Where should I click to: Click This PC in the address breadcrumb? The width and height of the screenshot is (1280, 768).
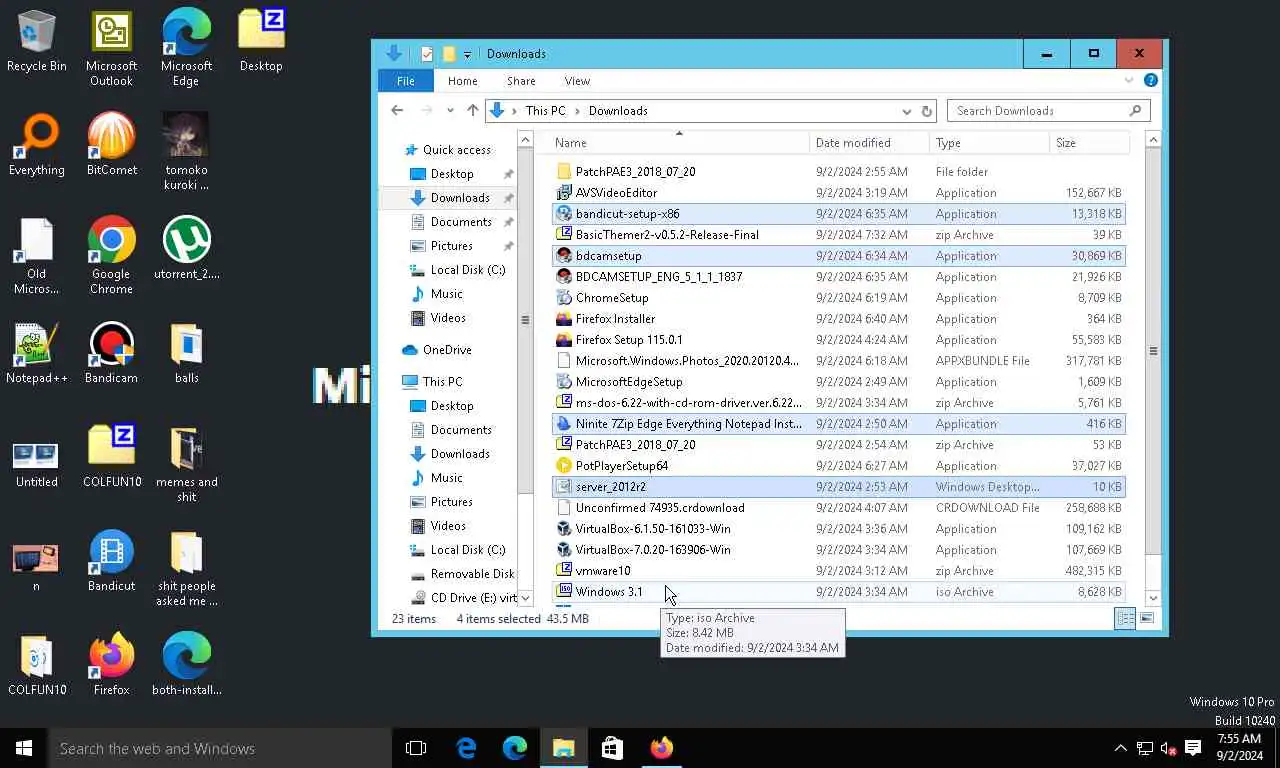pyautogui.click(x=545, y=111)
